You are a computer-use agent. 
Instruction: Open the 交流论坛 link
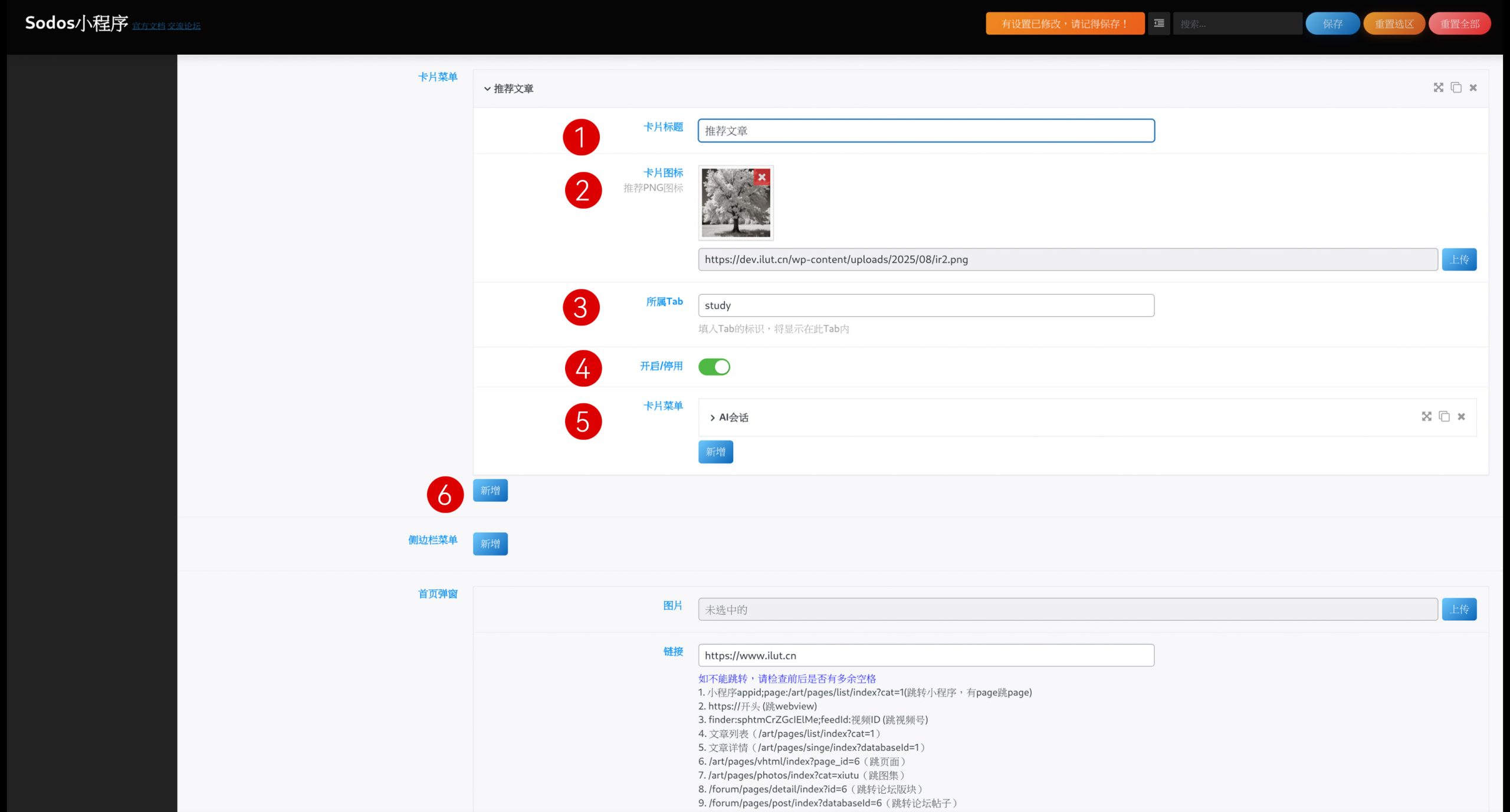click(184, 26)
